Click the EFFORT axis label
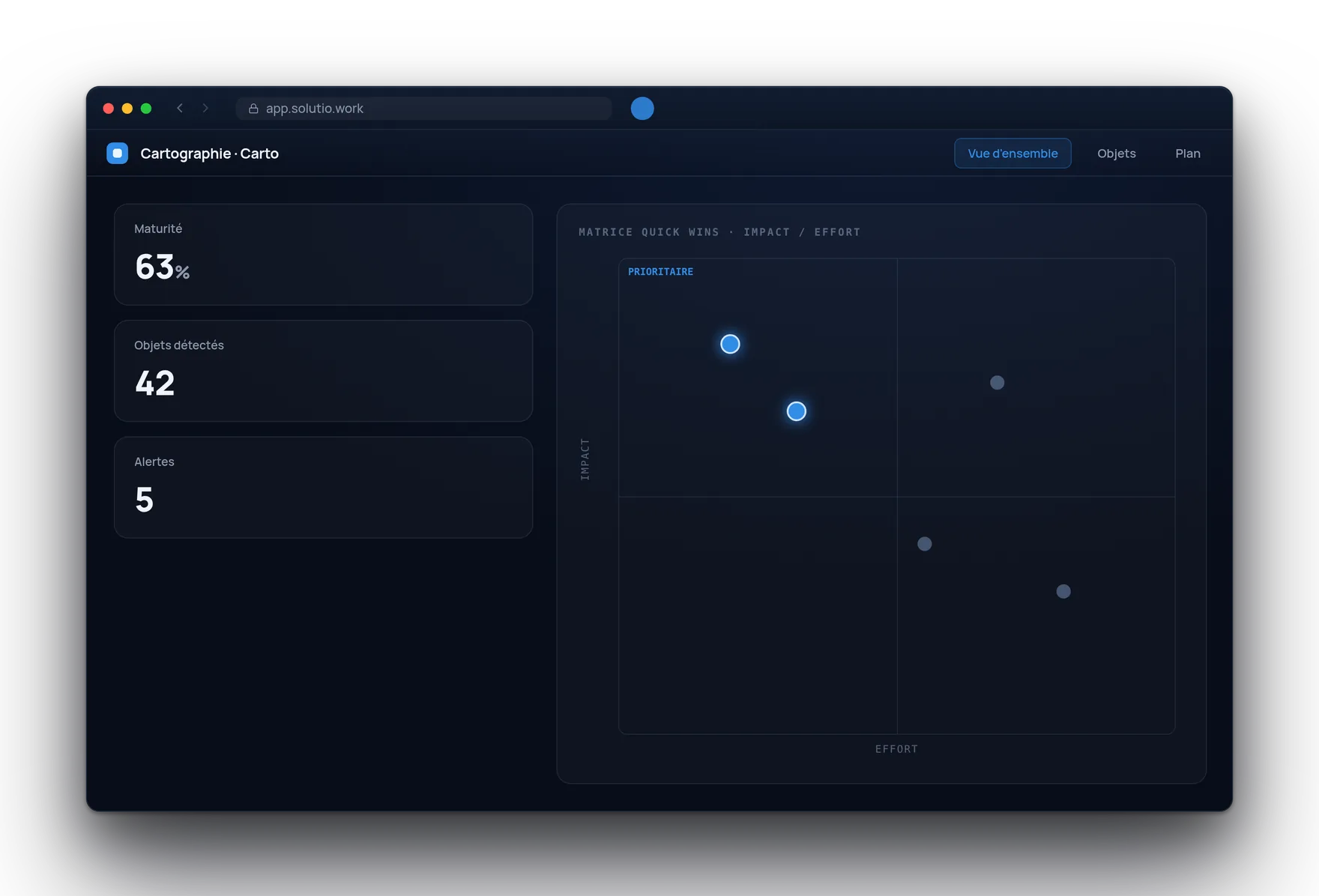1319x896 pixels. coord(896,749)
